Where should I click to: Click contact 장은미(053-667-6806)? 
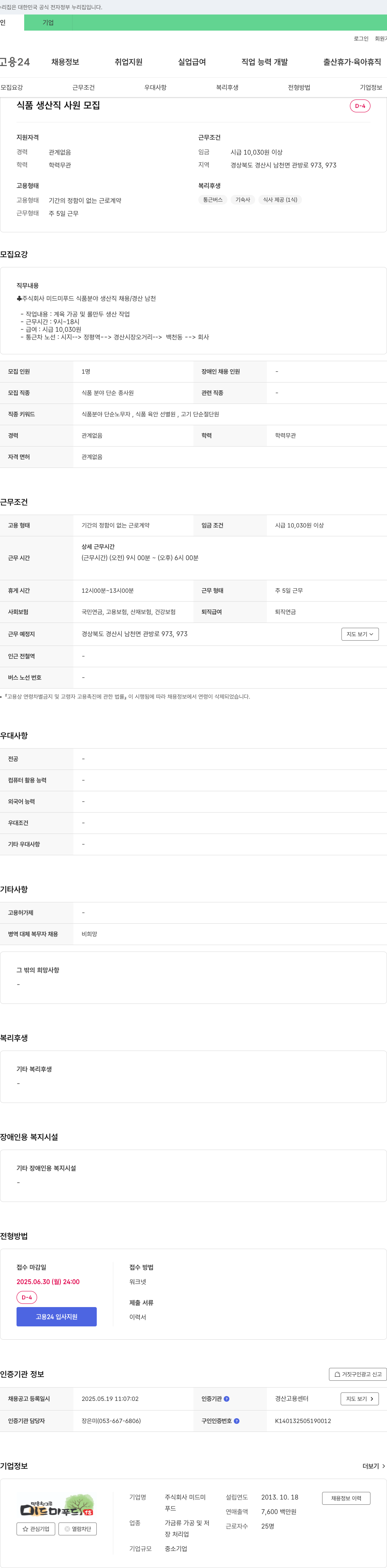[x=111, y=1421]
